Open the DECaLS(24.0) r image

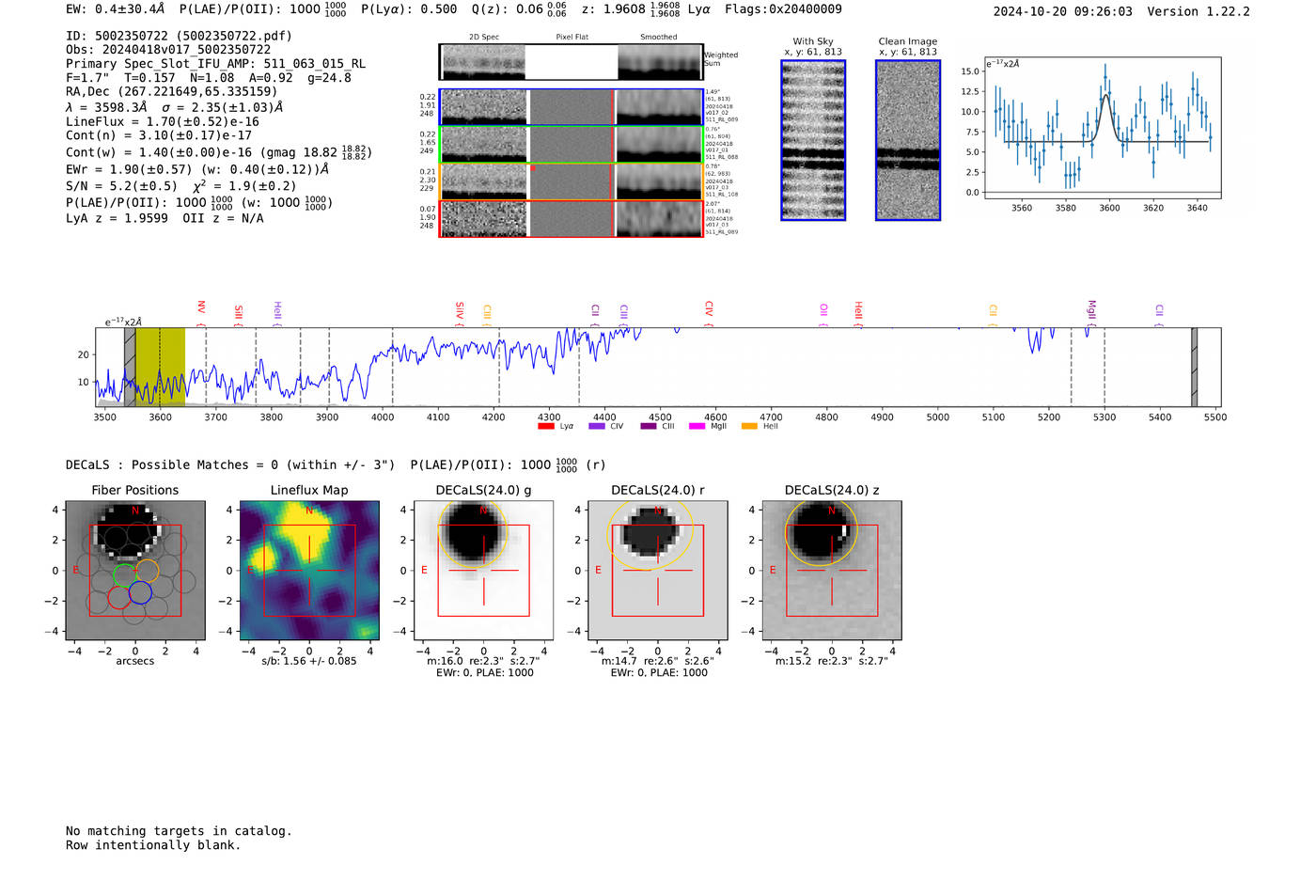point(658,570)
